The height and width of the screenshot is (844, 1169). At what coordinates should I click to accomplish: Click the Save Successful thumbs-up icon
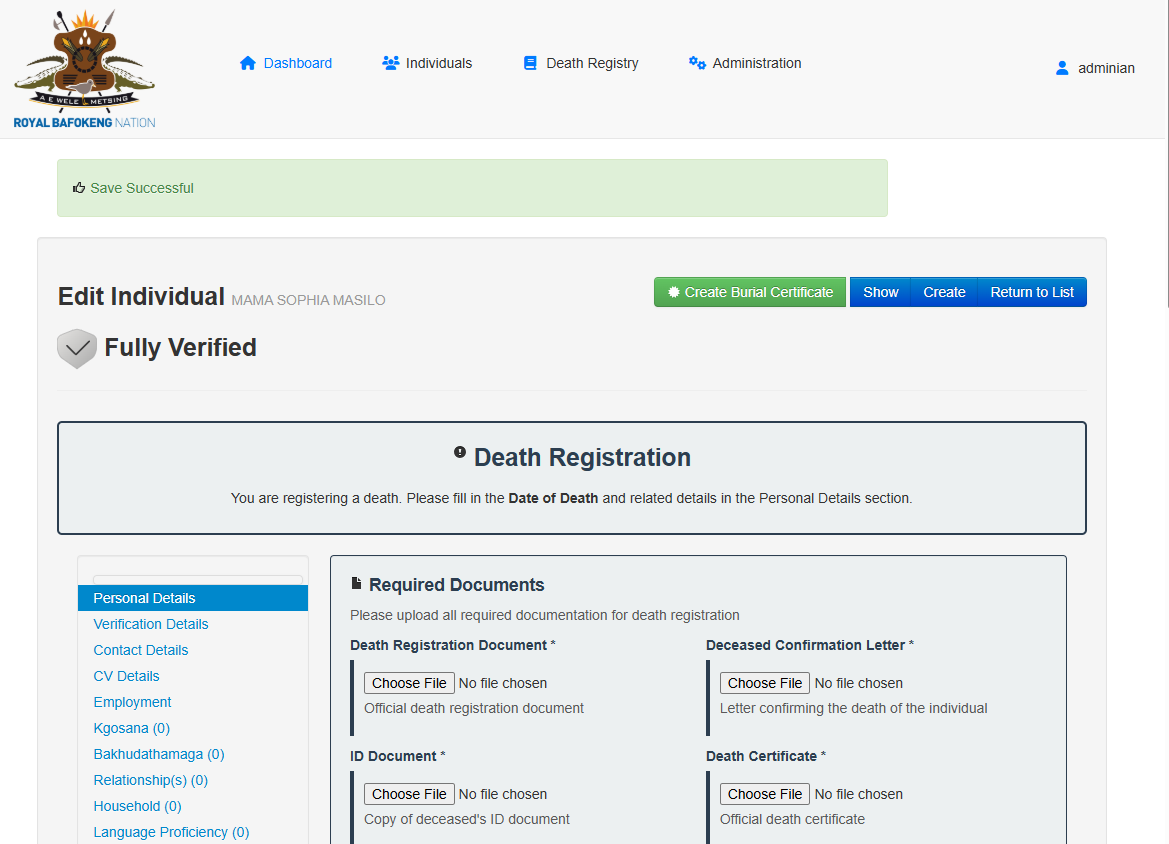tap(79, 188)
